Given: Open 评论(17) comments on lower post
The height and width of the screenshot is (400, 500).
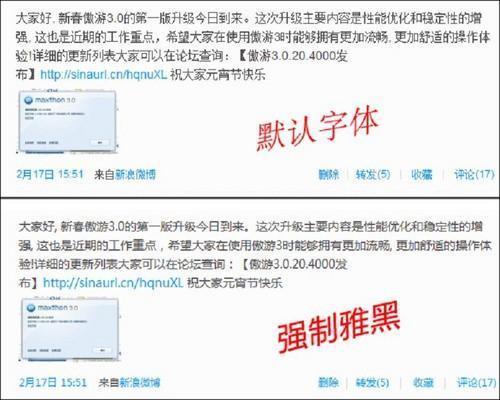Looking at the screenshot, I should coord(476,382).
